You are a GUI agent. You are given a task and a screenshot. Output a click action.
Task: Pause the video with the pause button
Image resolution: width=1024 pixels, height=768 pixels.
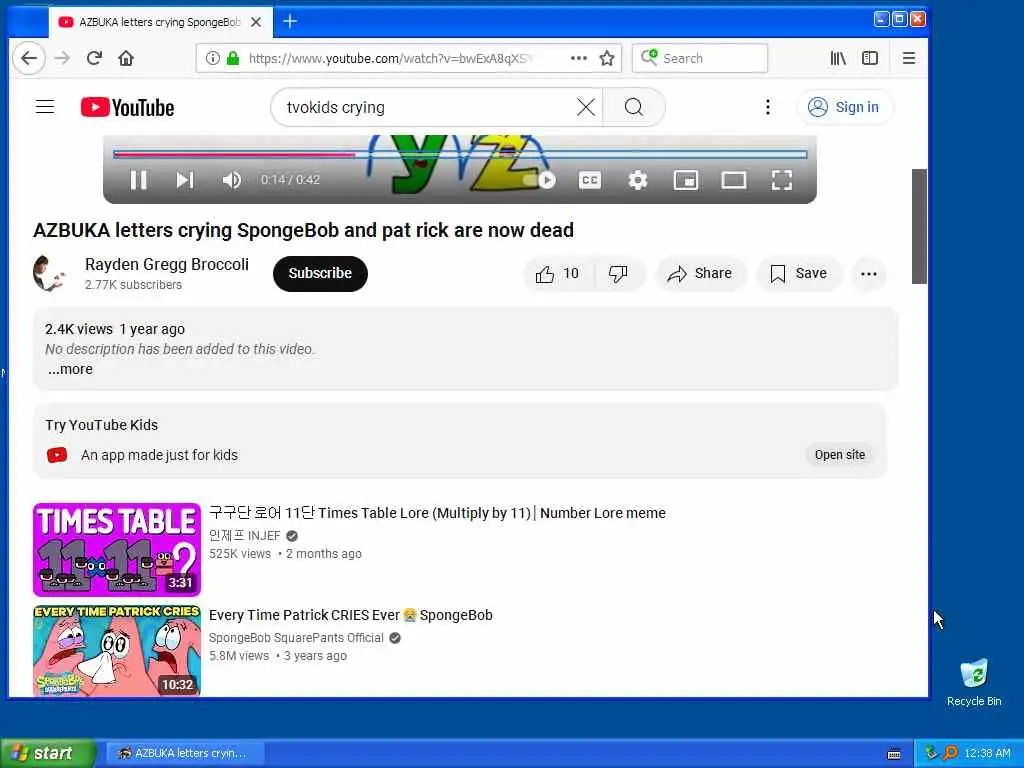pos(138,180)
